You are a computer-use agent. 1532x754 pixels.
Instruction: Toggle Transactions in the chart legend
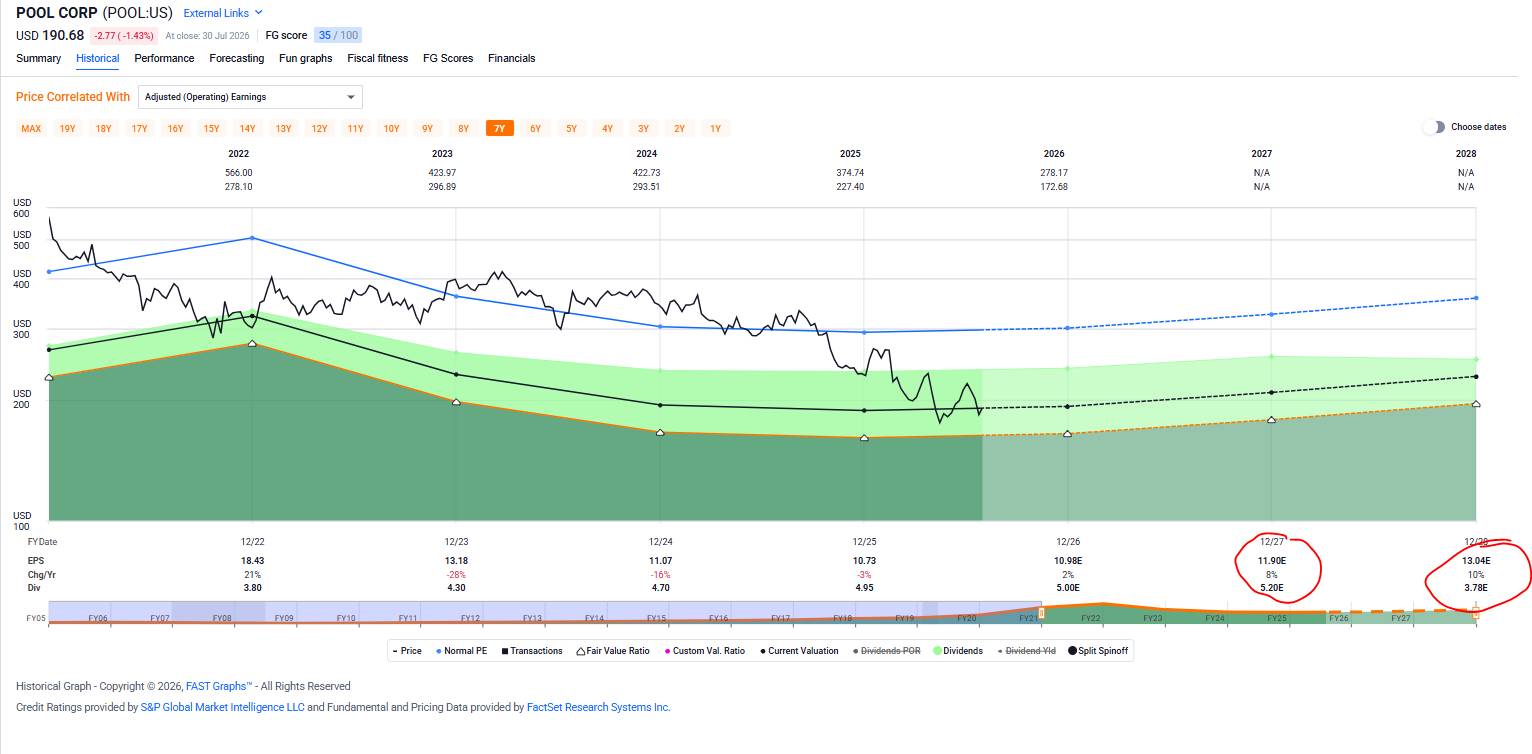534,651
